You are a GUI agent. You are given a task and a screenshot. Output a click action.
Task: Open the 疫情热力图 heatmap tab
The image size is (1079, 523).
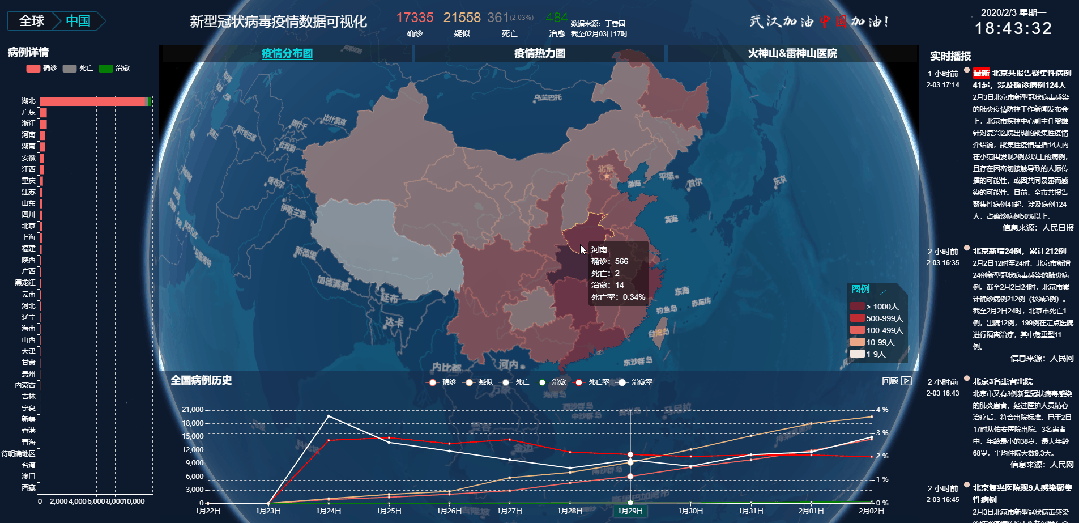540,54
